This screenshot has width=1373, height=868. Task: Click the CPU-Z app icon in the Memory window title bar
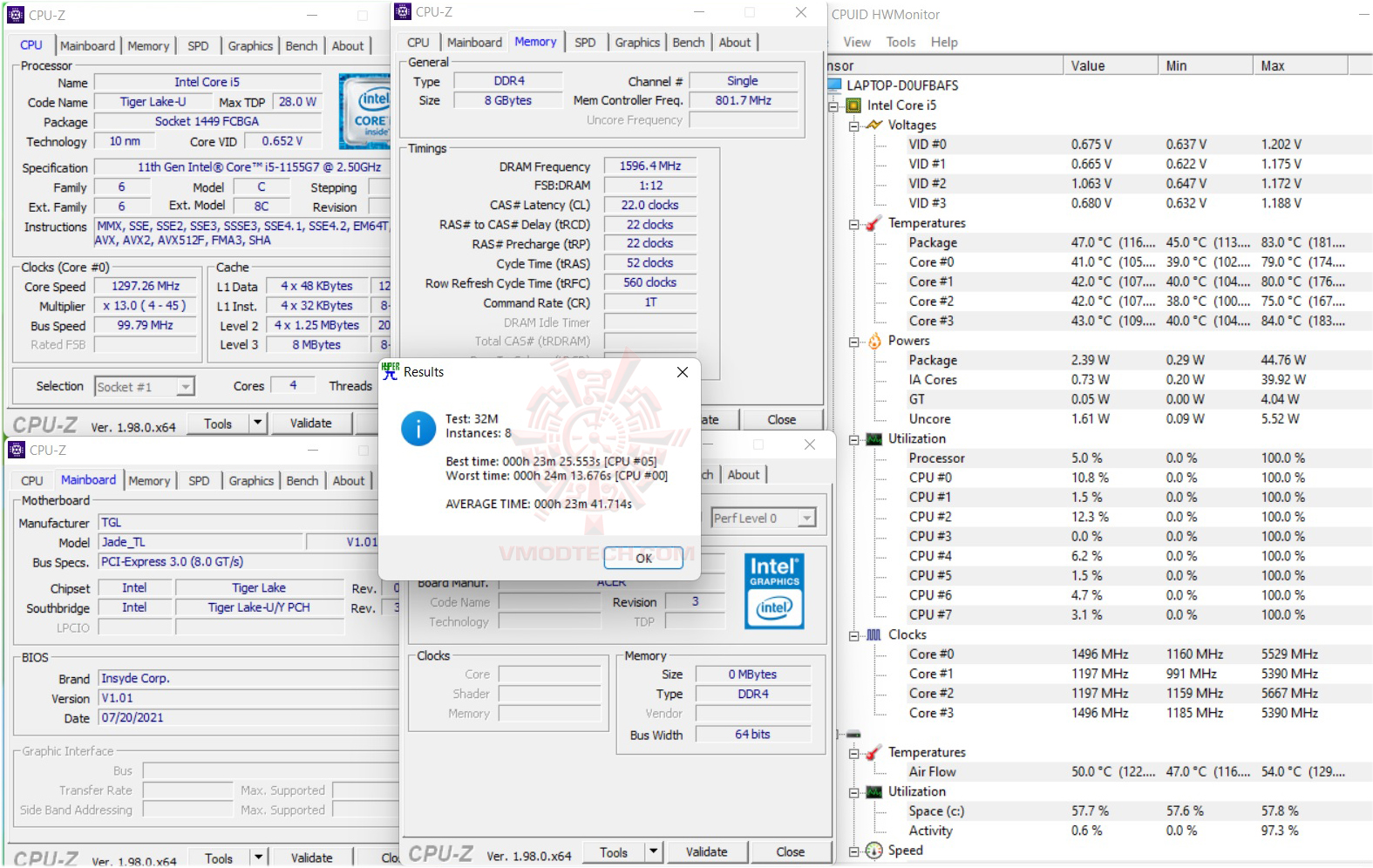(403, 11)
